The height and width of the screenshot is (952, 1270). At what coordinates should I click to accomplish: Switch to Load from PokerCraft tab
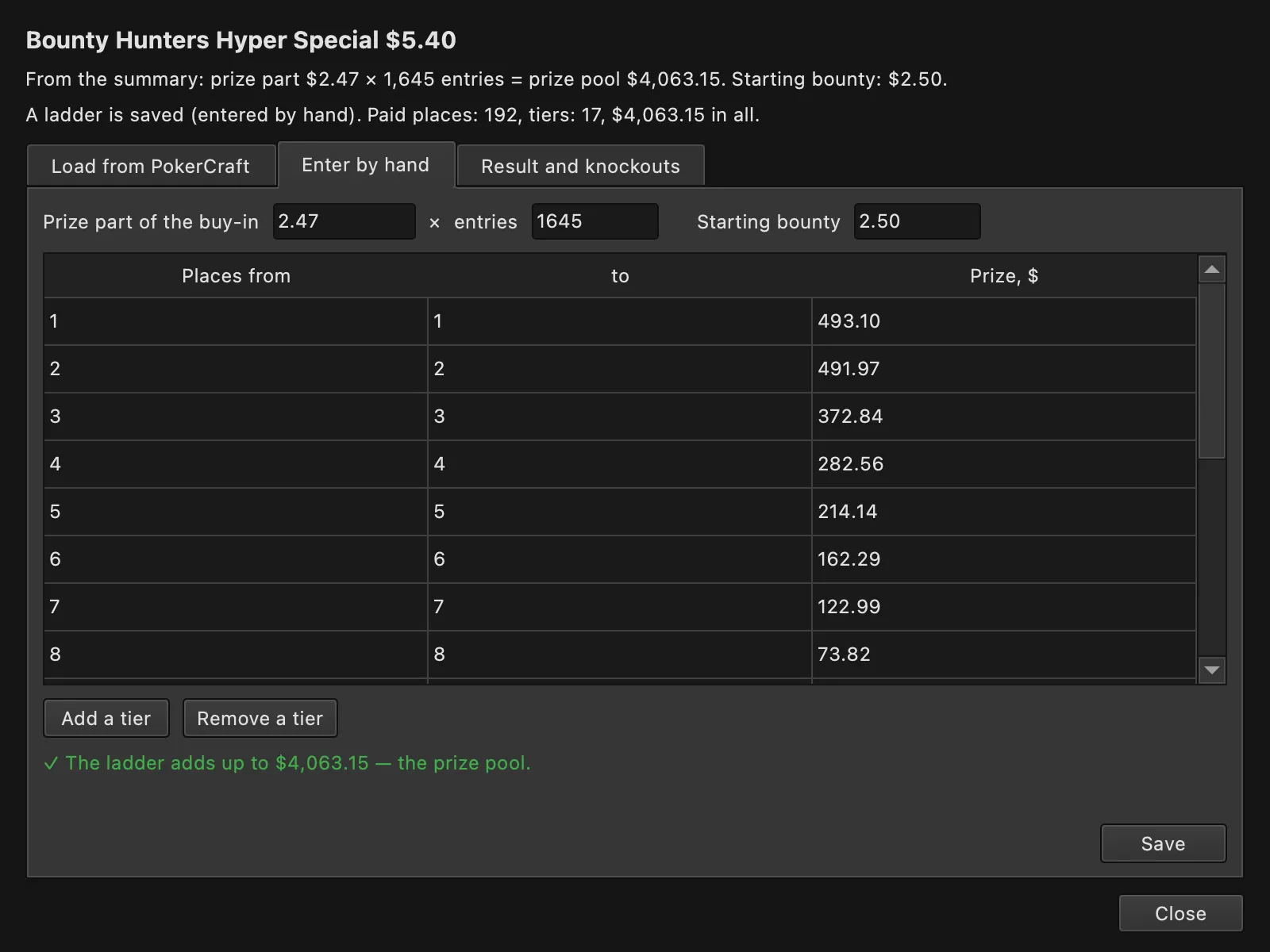[x=151, y=166]
